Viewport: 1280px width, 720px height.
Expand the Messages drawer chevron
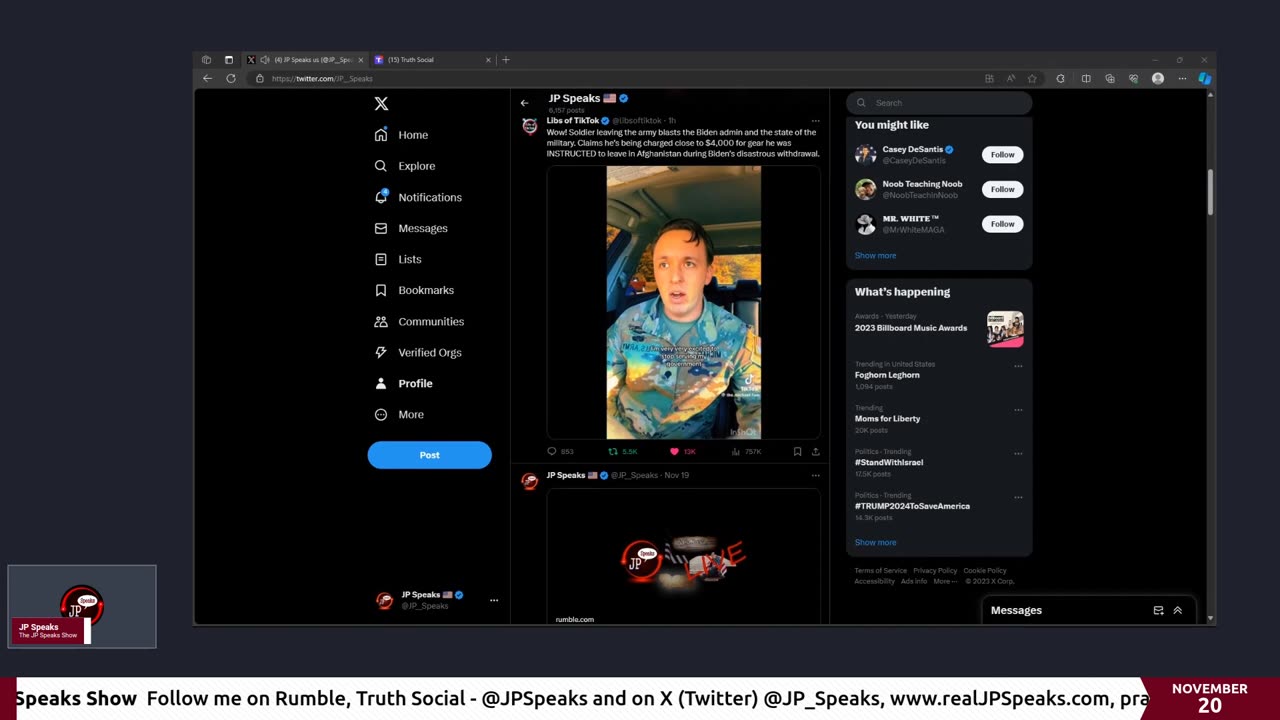click(x=1177, y=610)
